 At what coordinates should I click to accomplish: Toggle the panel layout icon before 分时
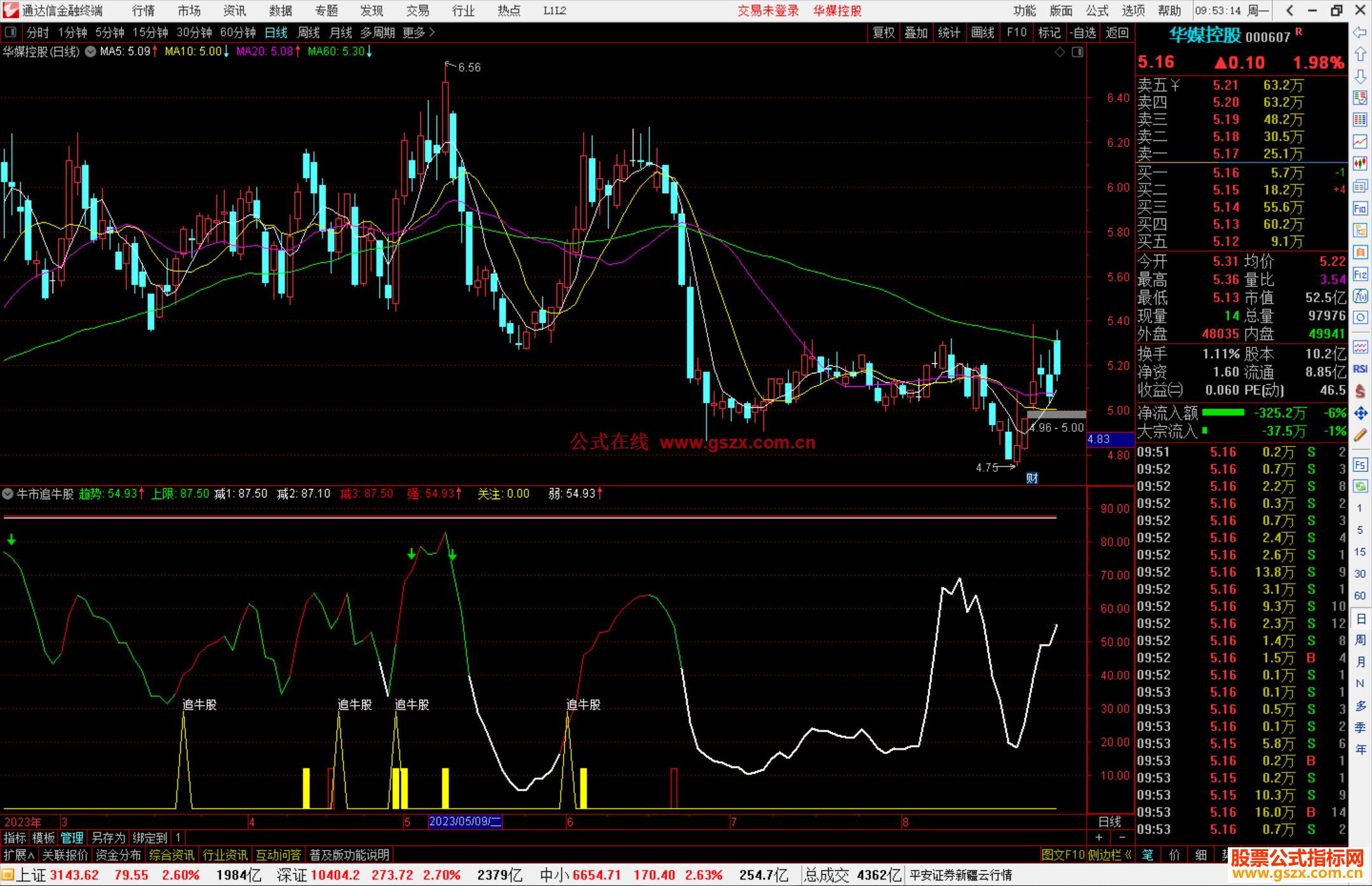click(11, 32)
